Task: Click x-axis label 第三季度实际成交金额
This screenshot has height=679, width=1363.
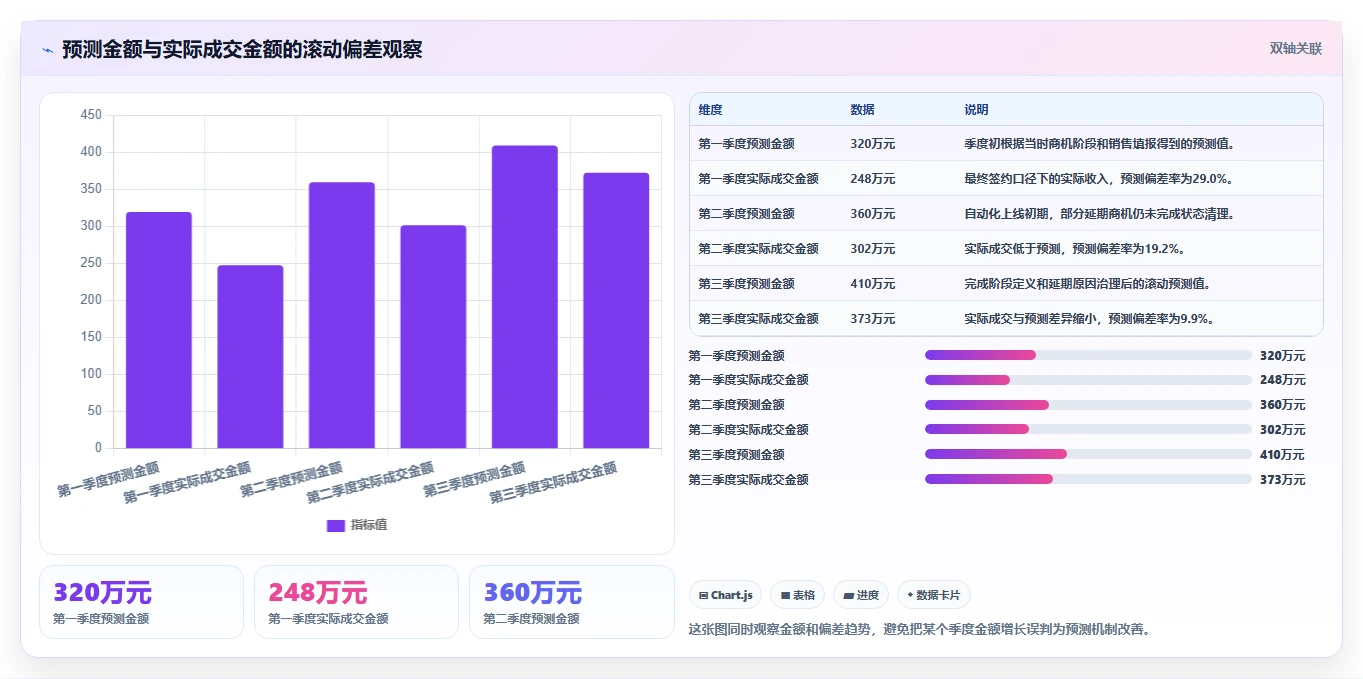Action: (554, 483)
